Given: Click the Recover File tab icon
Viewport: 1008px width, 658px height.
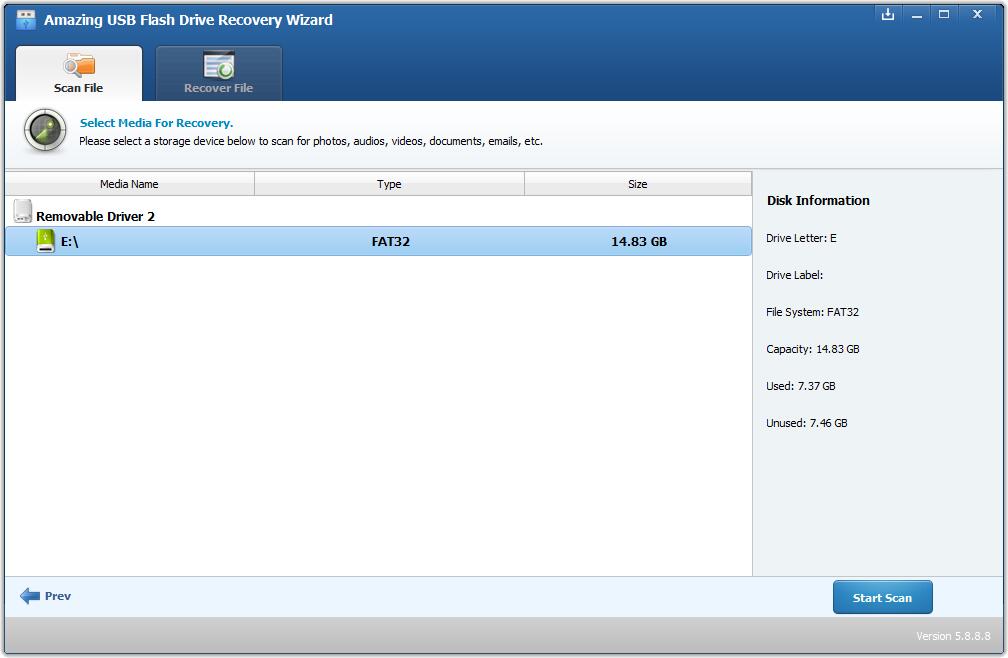Looking at the screenshot, I should [218, 66].
